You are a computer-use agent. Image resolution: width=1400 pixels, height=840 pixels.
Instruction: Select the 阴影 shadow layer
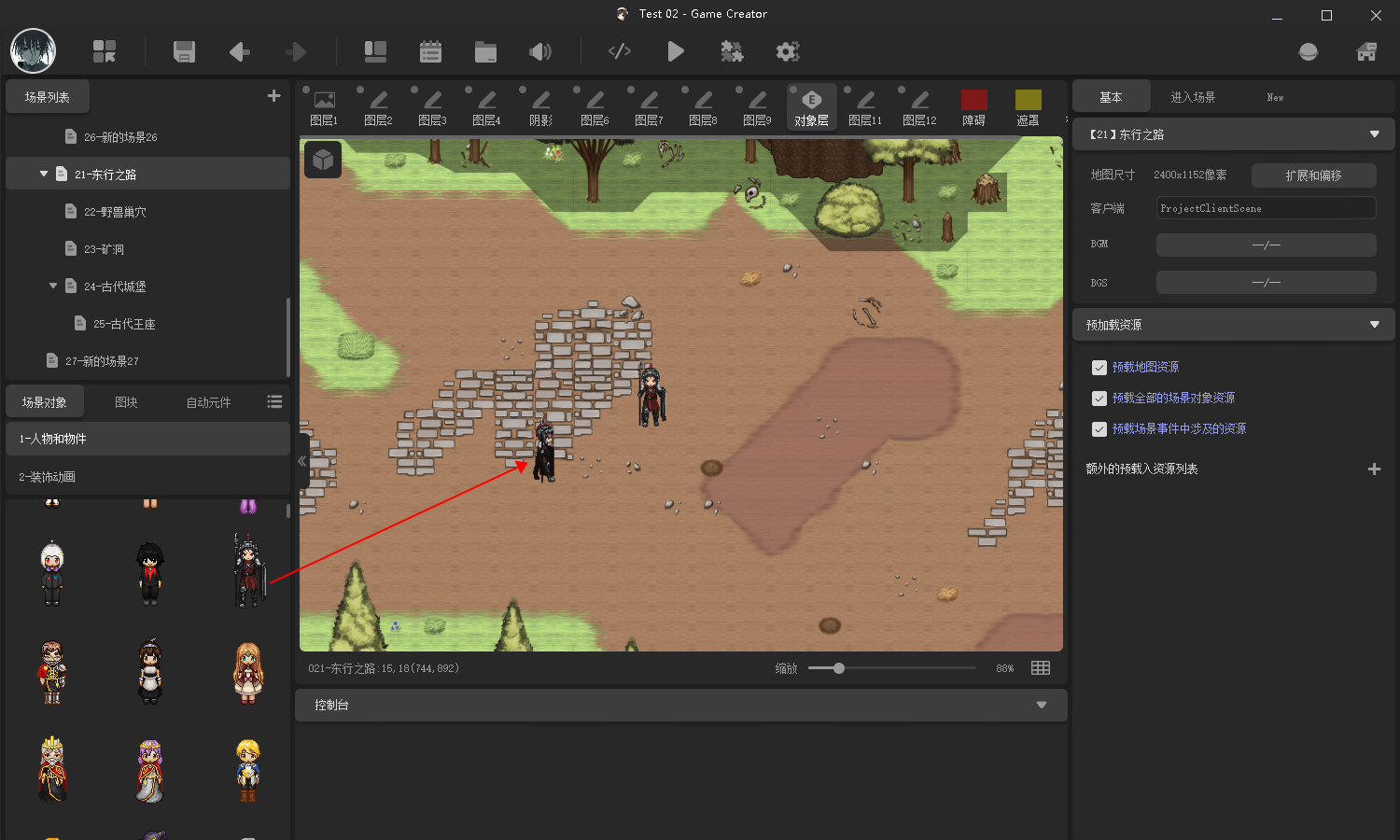point(540,106)
